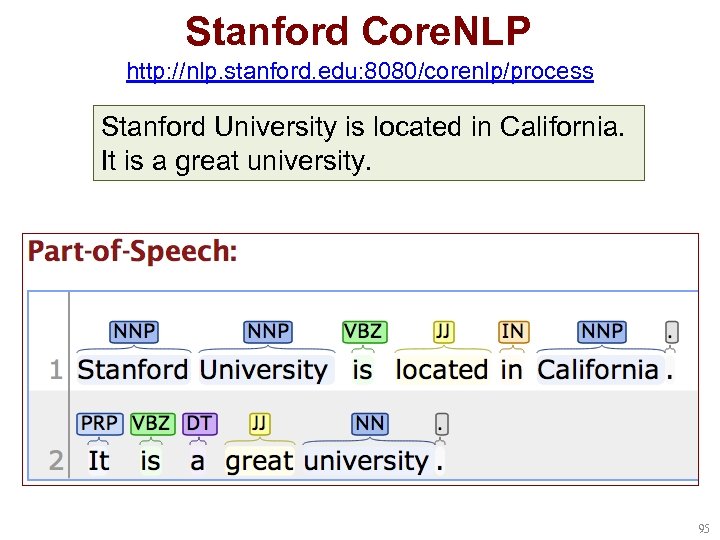The image size is (720, 540).
Task: Select the orange IN tag
Action: 512,332
